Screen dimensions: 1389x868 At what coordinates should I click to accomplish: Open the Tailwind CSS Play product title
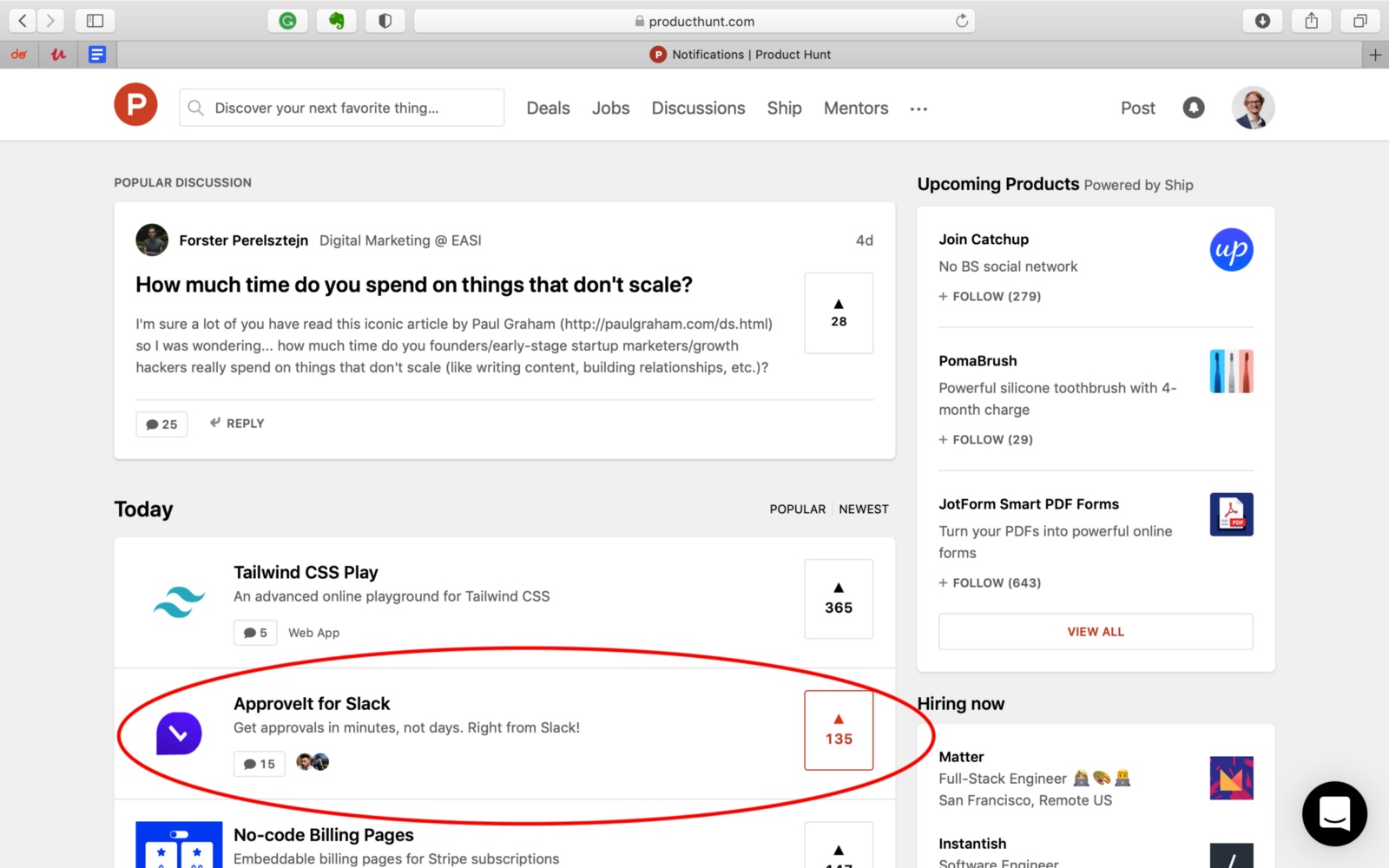pyautogui.click(x=306, y=572)
